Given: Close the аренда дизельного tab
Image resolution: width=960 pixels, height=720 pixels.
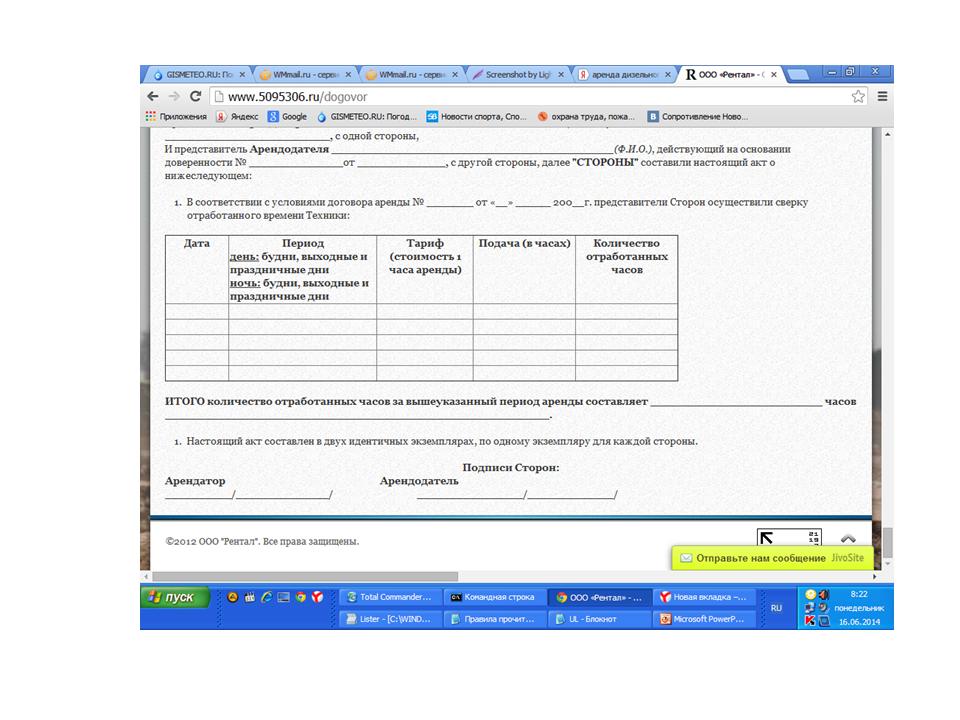Looking at the screenshot, I should (668, 74).
